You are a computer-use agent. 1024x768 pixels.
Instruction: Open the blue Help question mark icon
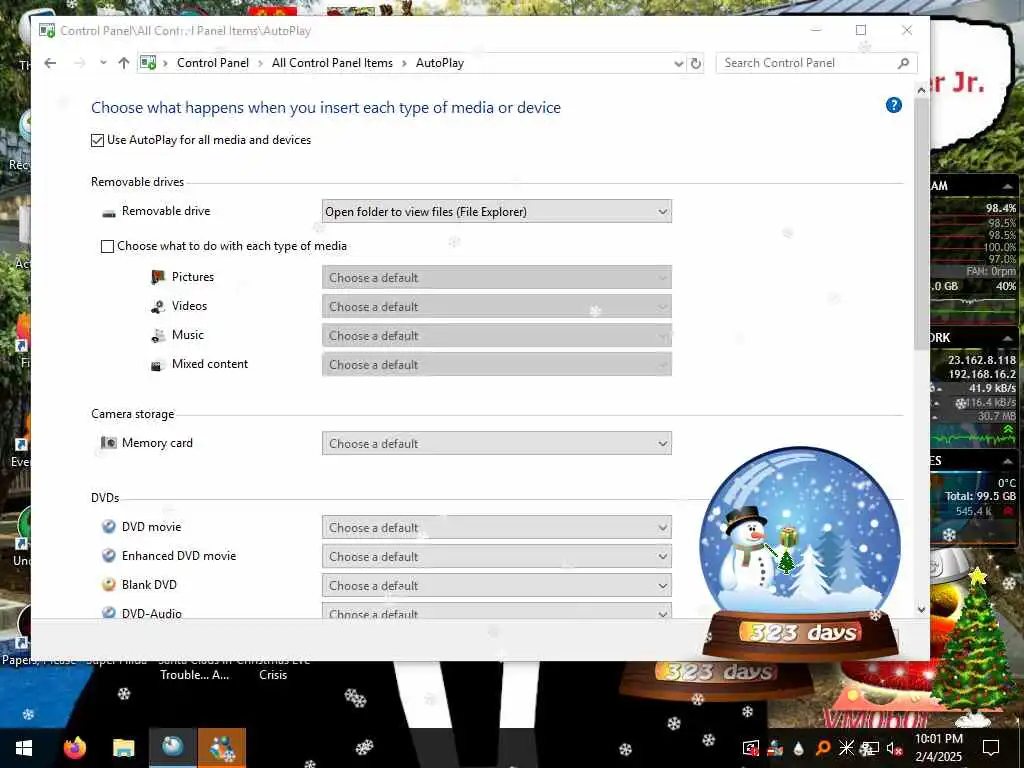click(x=893, y=105)
